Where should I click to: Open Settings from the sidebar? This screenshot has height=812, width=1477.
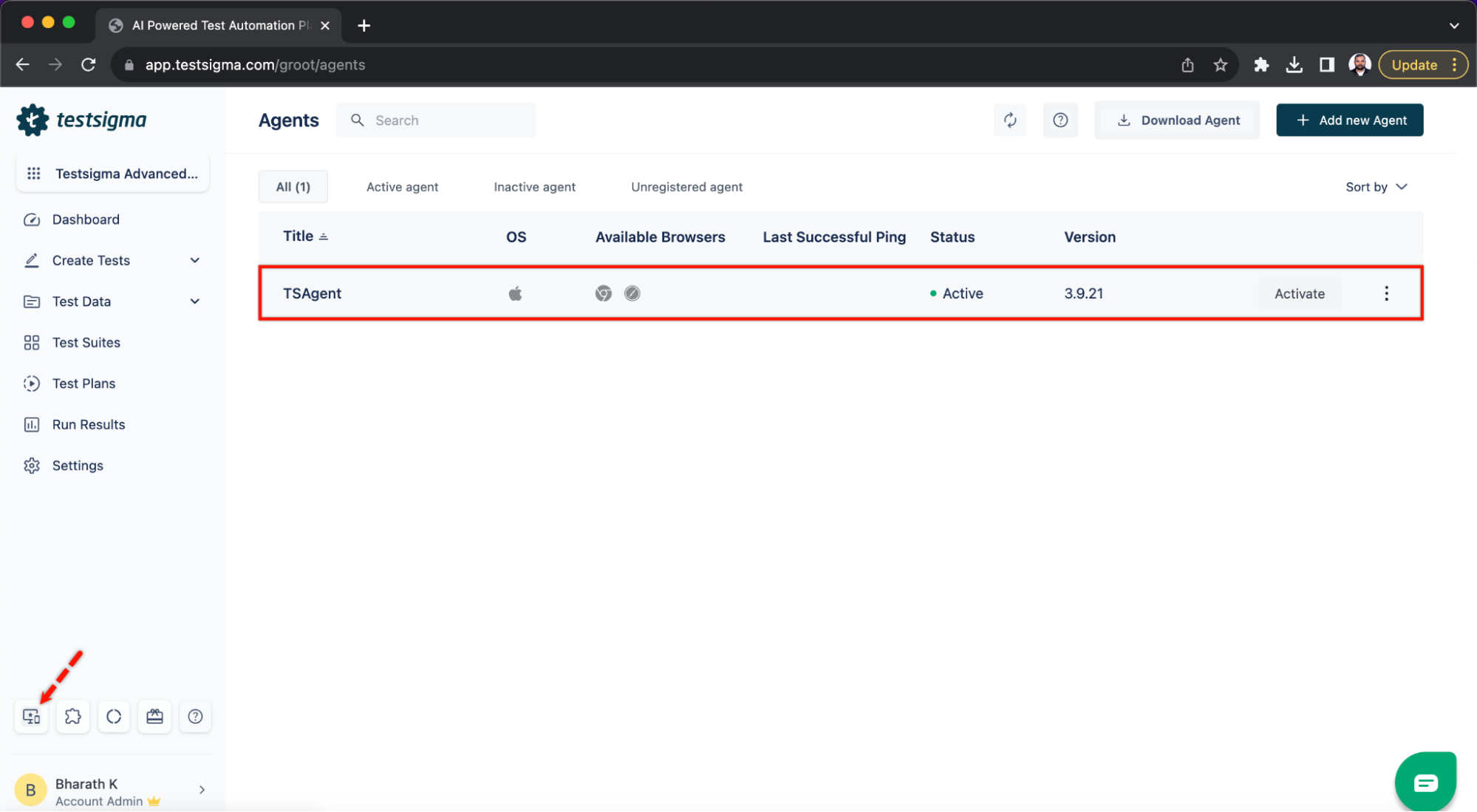[78, 465]
